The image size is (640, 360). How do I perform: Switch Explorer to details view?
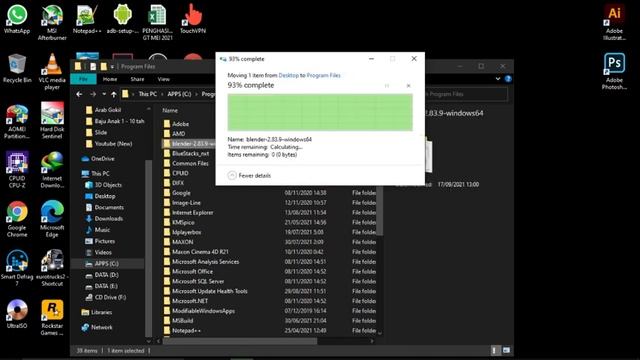495,350
